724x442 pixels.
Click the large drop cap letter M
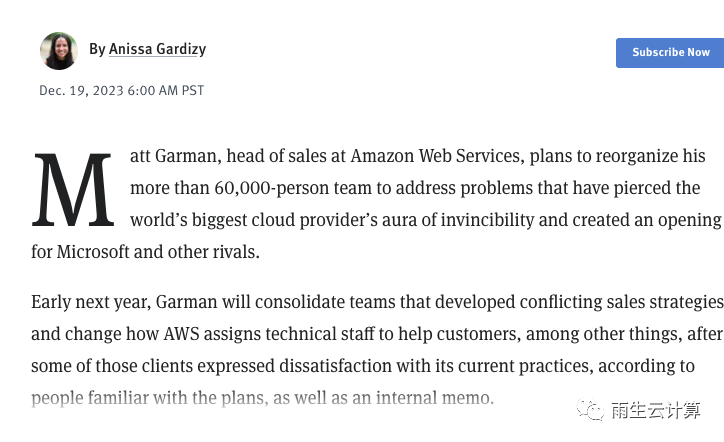point(73,190)
